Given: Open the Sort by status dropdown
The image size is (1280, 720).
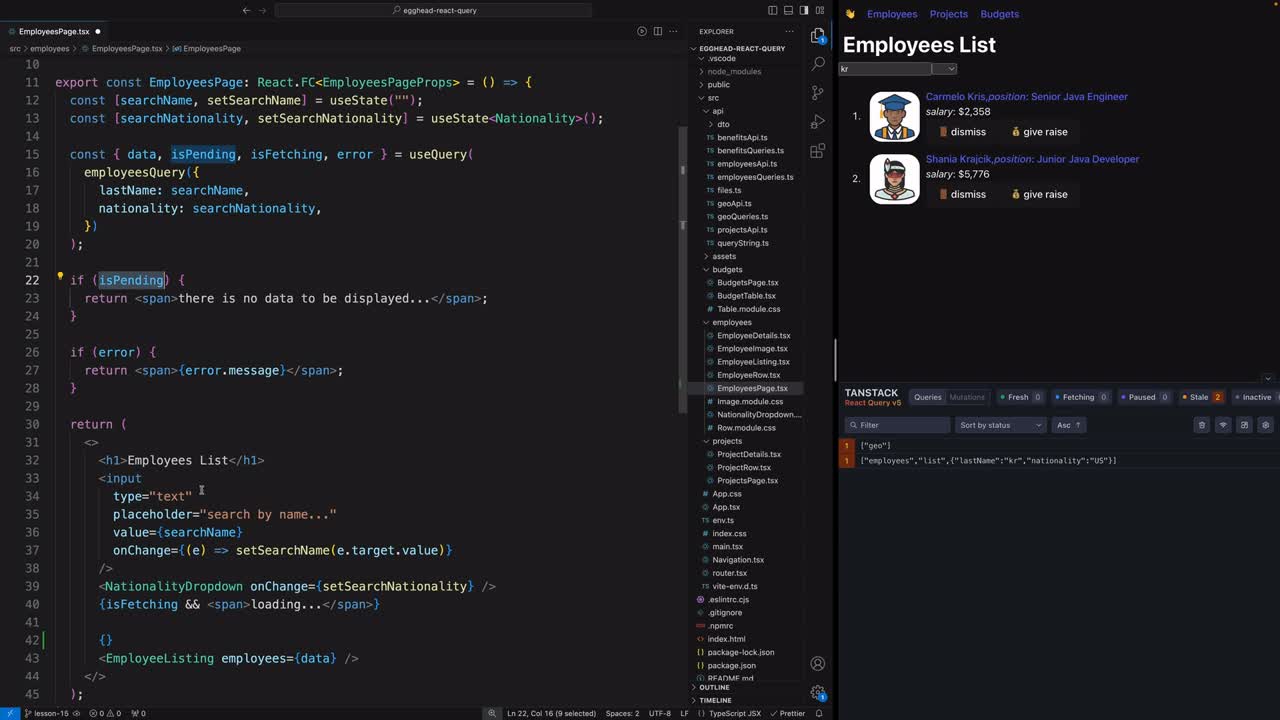Looking at the screenshot, I should point(1000,425).
